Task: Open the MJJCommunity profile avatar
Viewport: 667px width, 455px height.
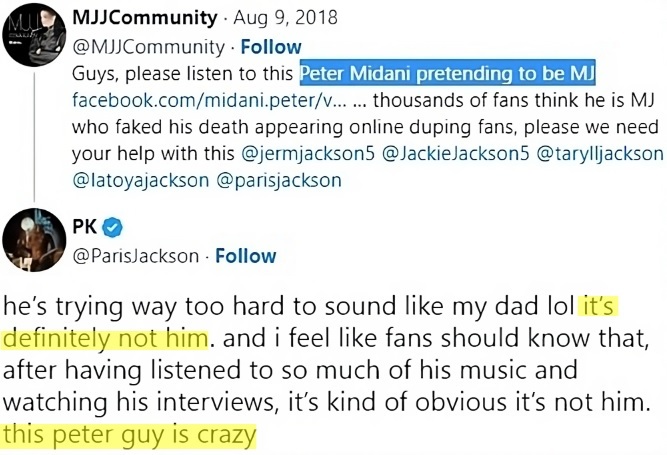Action: click(x=34, y=34)
